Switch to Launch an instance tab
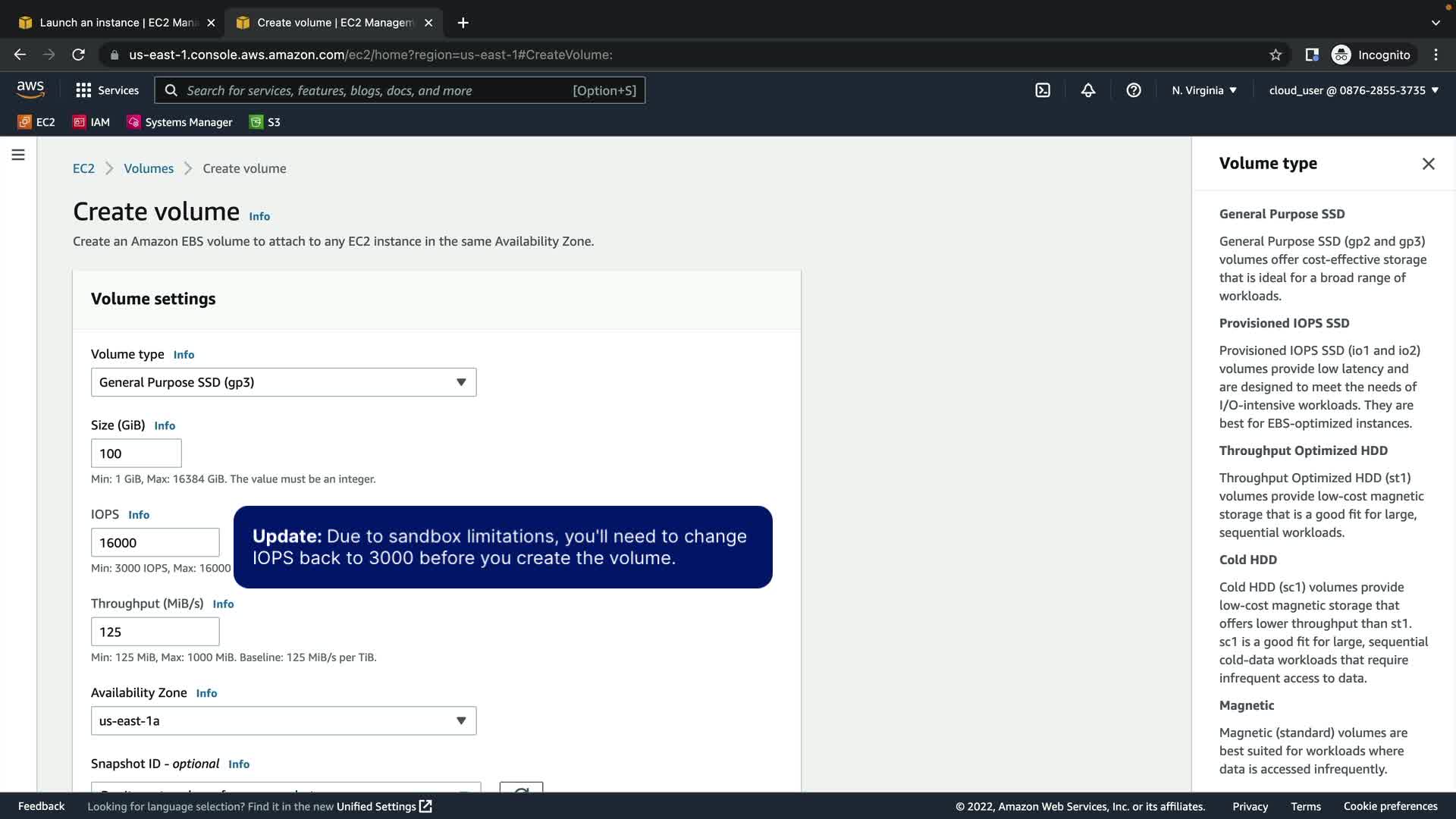 118,23
